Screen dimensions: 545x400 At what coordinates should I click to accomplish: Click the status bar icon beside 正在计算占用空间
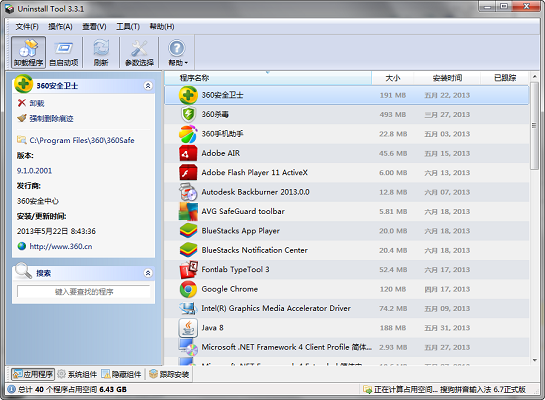(367, 390)
